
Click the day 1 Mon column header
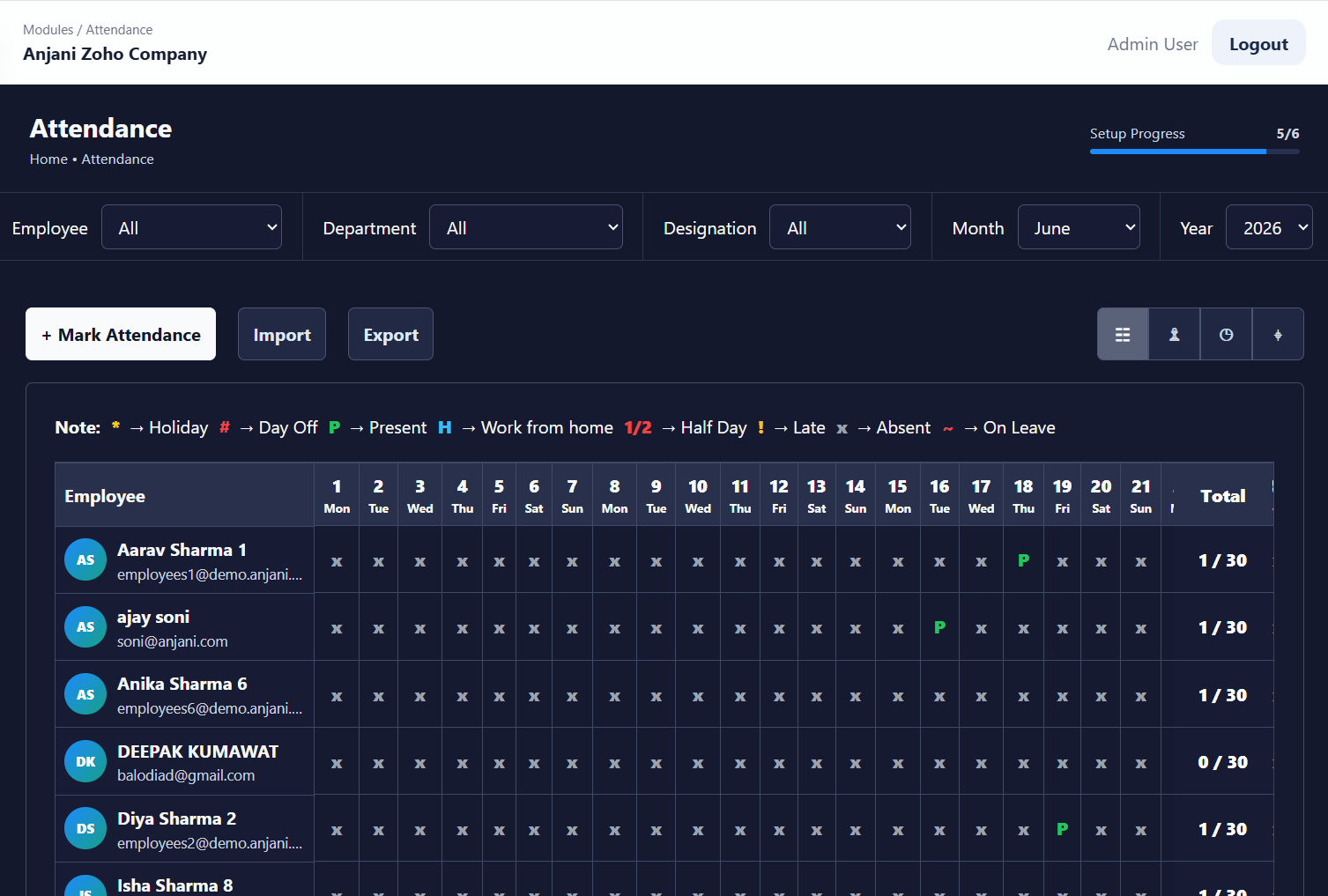point(337,496)
